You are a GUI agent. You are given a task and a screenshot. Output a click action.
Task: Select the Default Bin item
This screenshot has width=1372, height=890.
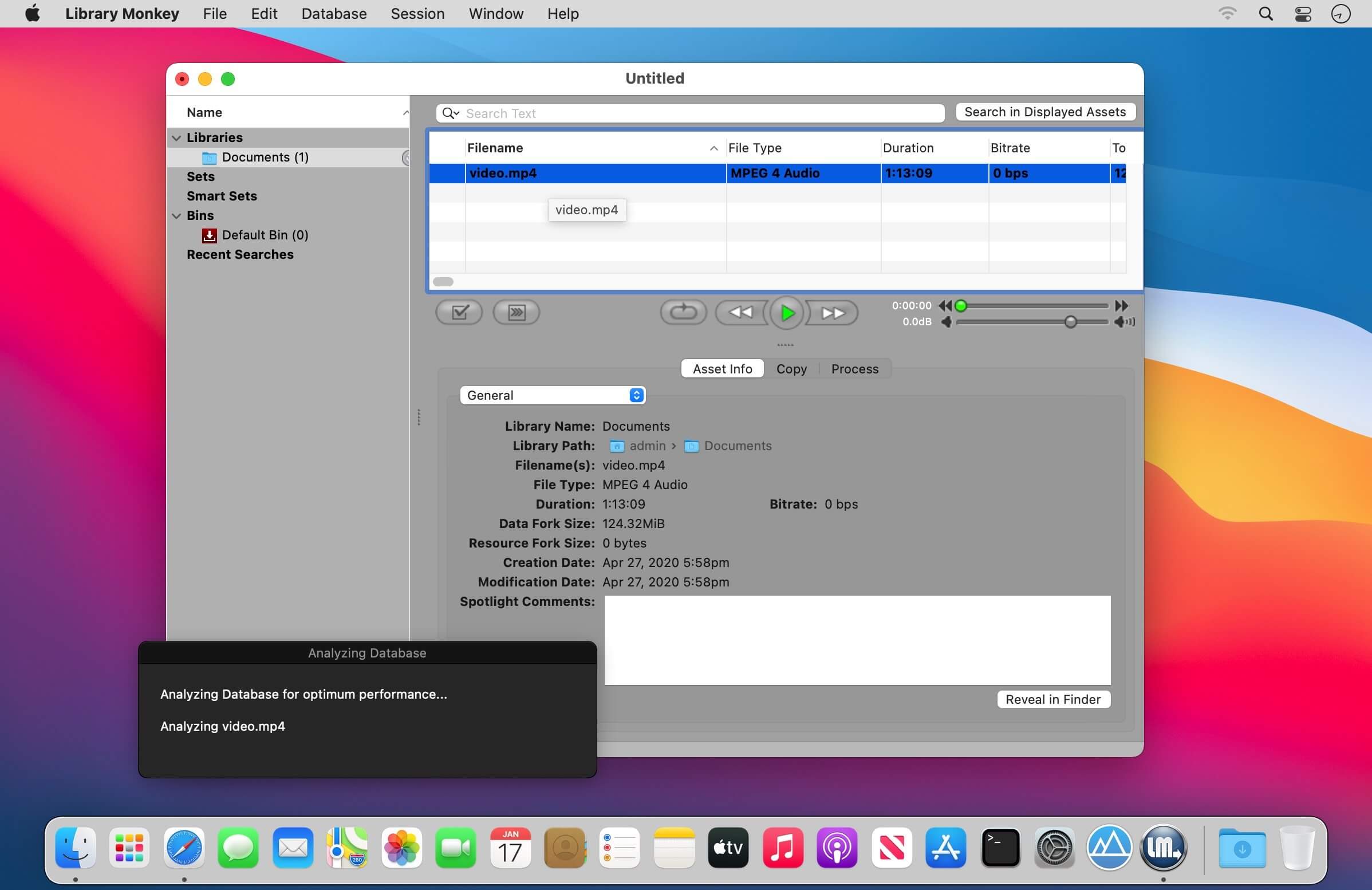(x=265, y=235)
